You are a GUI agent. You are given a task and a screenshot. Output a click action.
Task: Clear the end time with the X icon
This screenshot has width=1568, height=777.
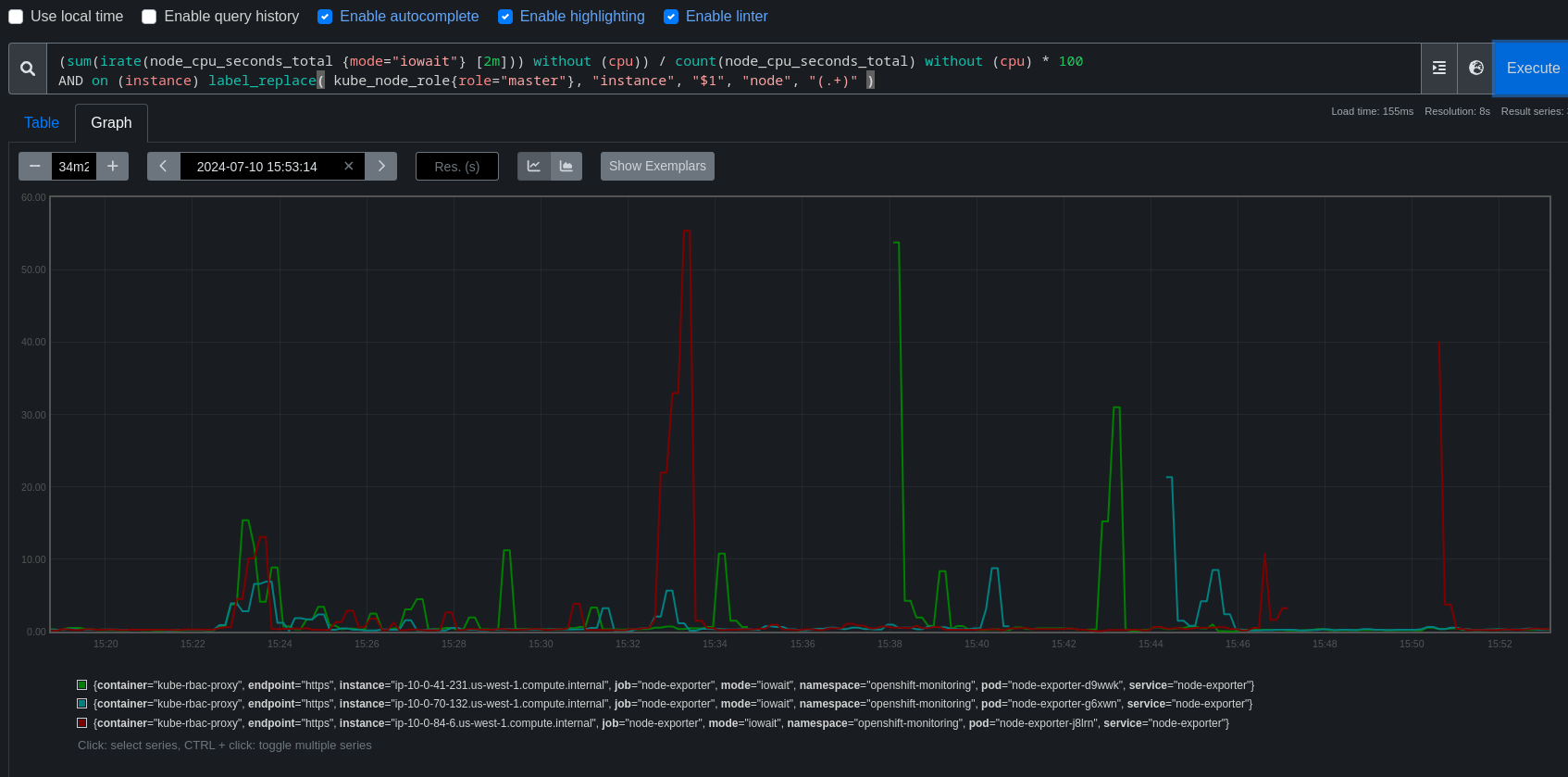coord(349,167)
